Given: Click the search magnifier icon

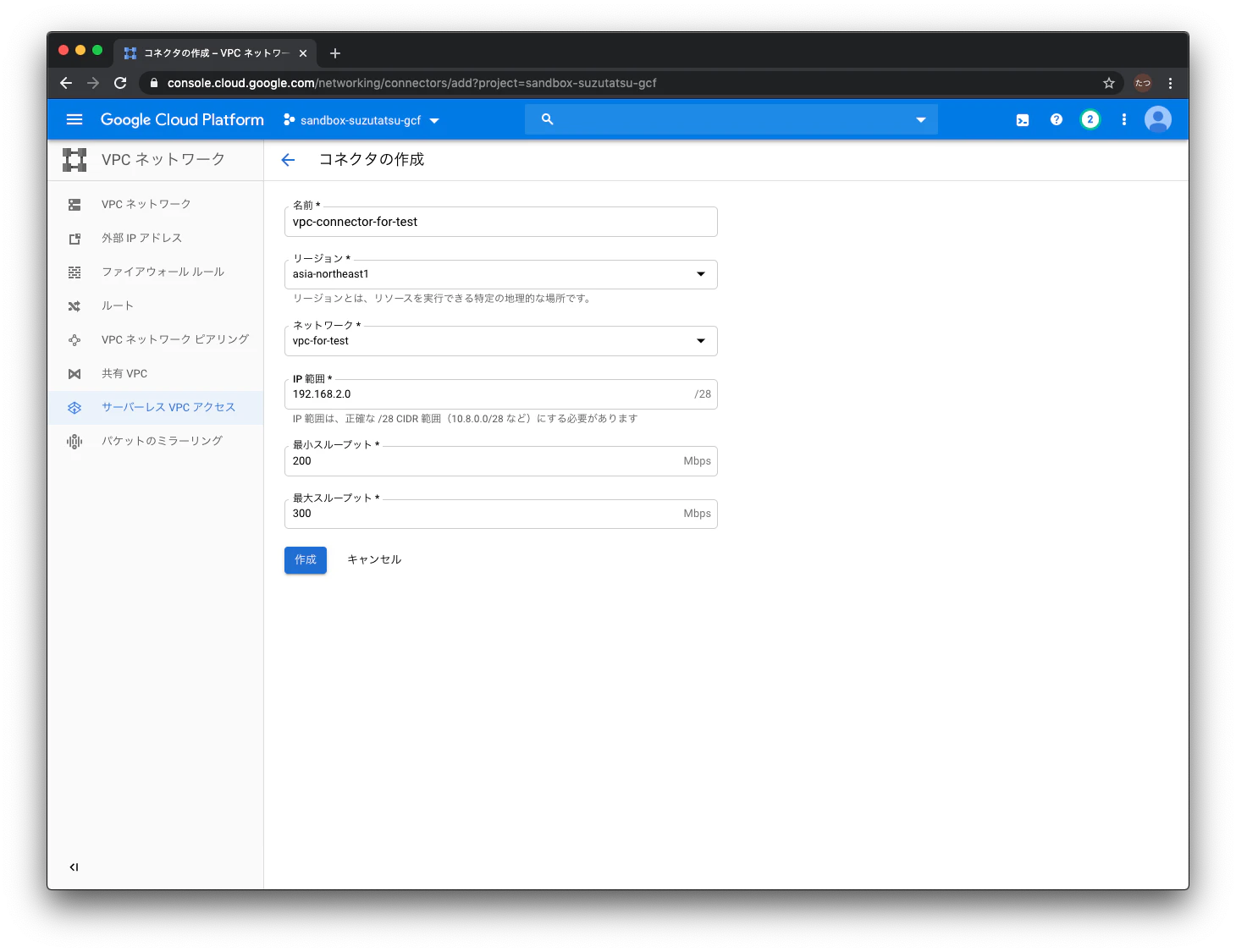Looking at the screenshot, I should tap(548, 119).
